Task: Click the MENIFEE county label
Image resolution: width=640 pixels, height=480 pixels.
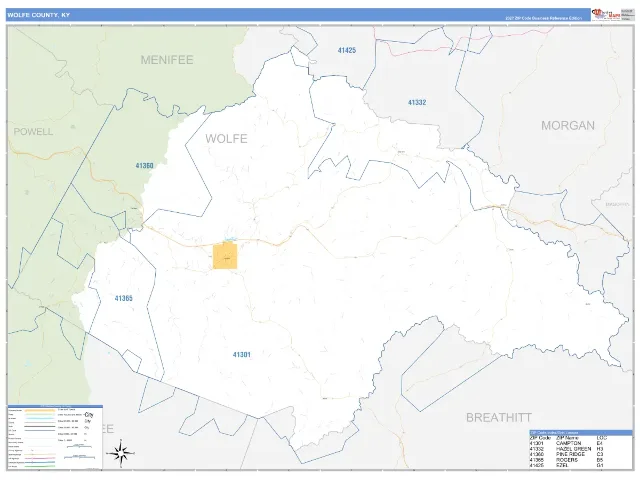Action: 167,60
